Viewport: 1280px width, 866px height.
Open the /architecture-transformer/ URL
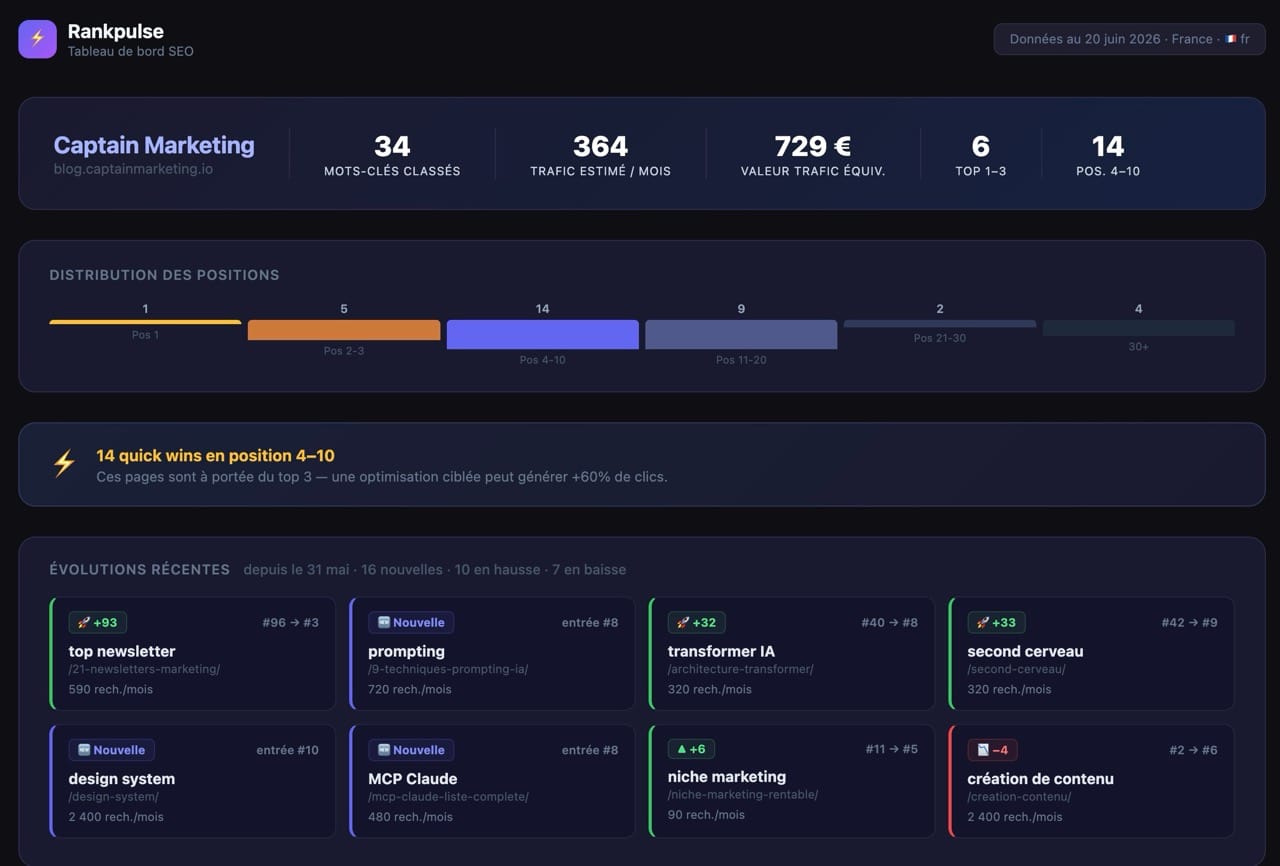[741, 669]
